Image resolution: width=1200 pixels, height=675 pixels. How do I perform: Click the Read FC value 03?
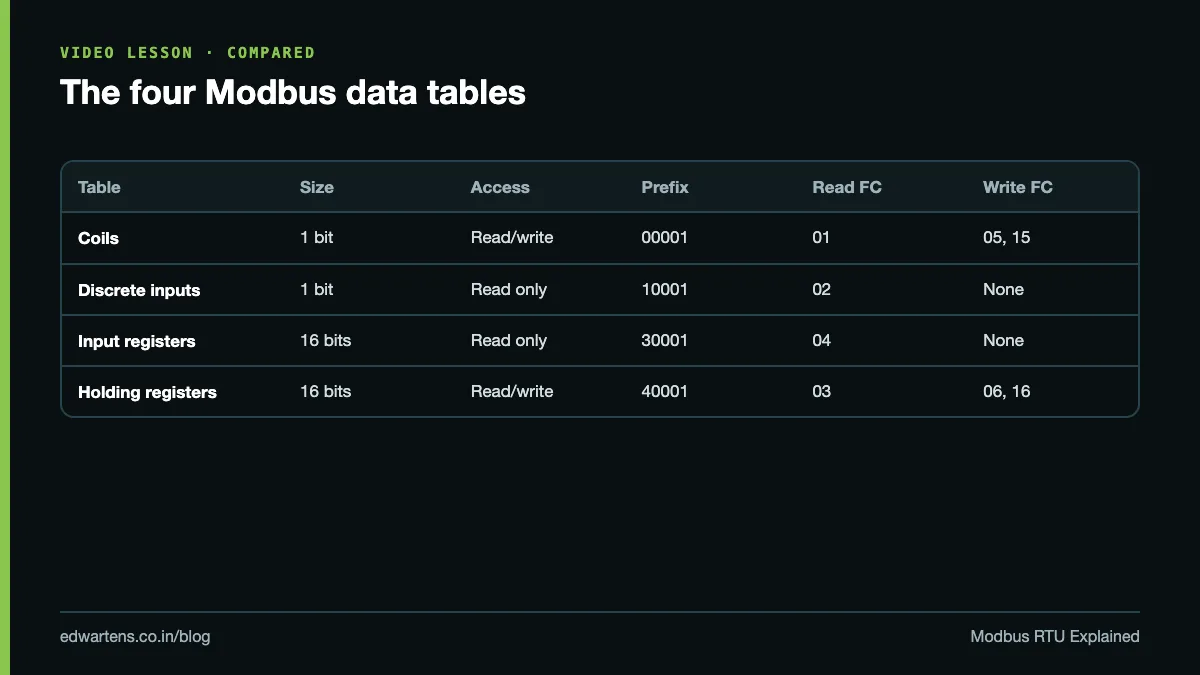822,391
